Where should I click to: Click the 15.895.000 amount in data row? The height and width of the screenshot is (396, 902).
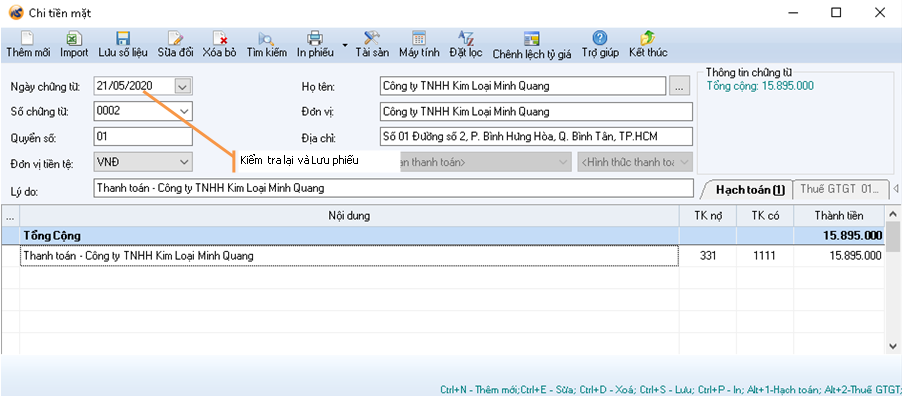coord(839,256)
